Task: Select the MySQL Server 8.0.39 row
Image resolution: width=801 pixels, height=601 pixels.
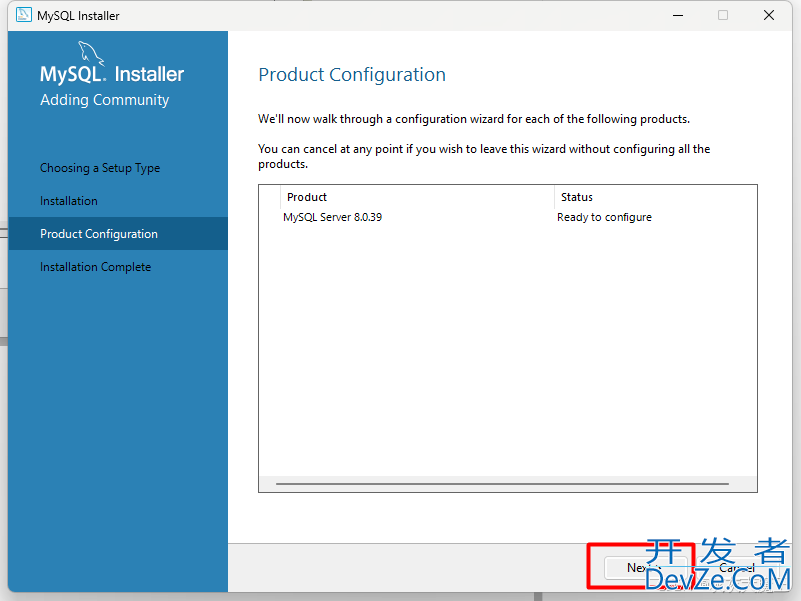Action: (508, 217)
